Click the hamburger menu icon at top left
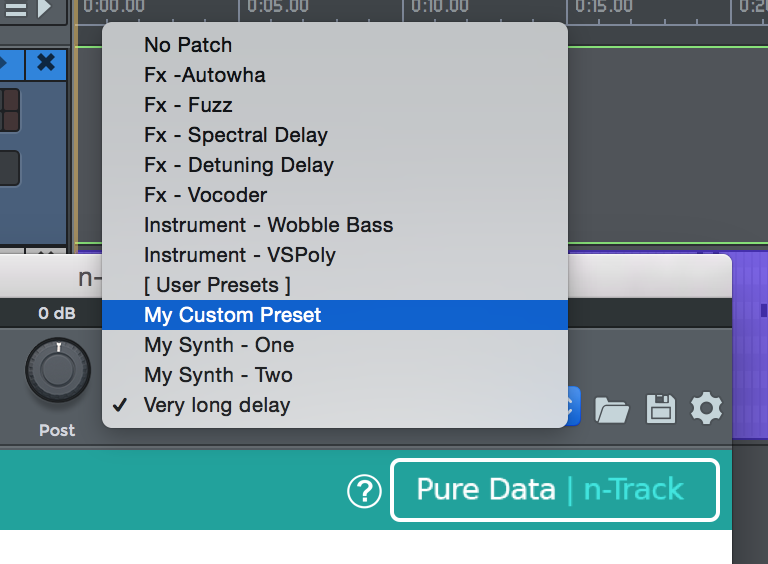 (x=16, y=9)
